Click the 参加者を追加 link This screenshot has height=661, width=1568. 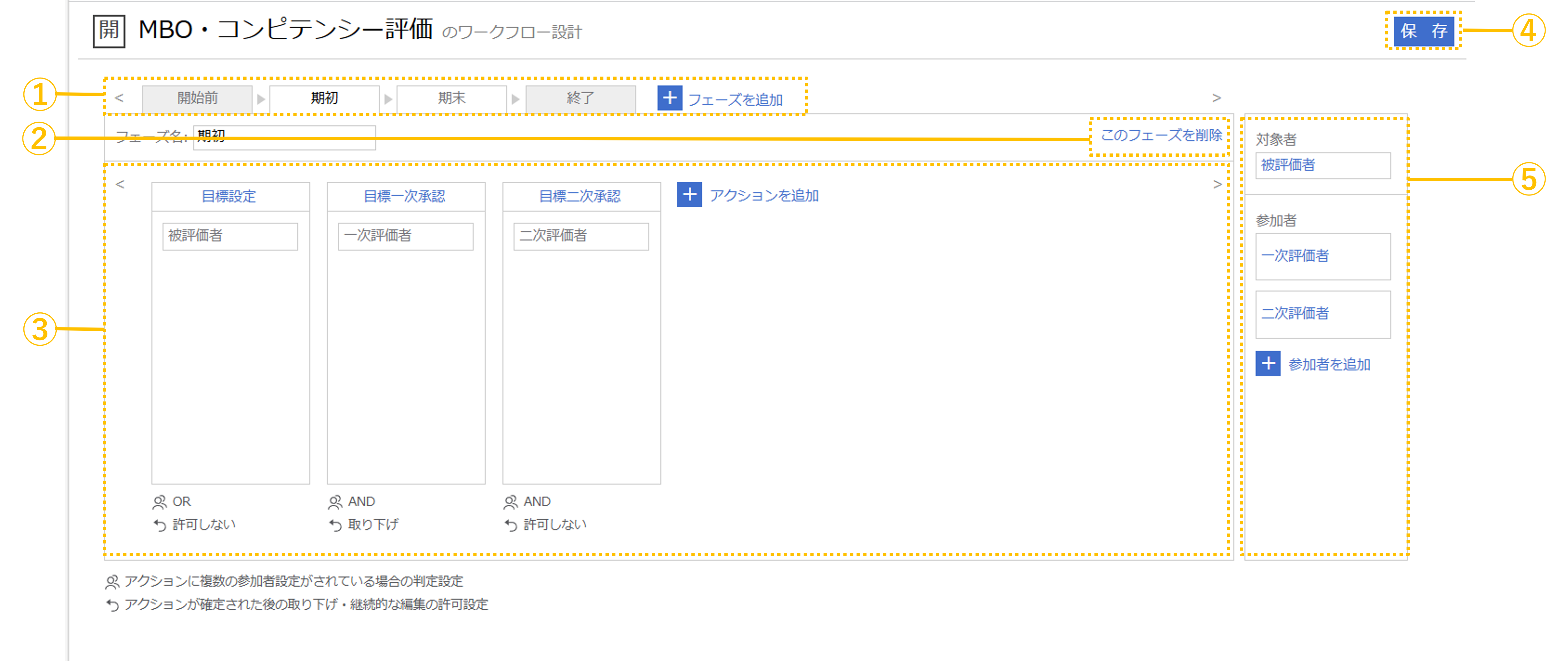[x=1329, y=365]
